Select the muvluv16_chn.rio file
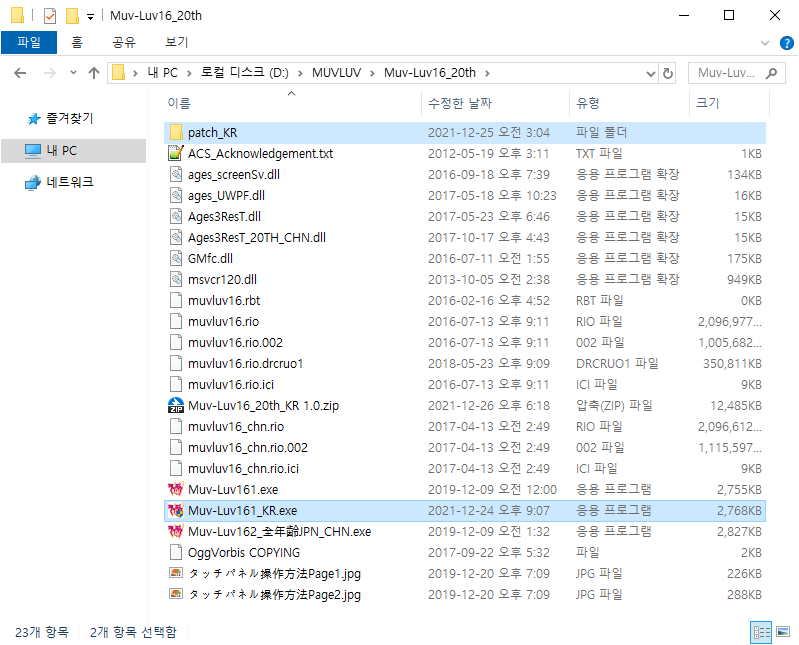 click(x=465, y=426)
